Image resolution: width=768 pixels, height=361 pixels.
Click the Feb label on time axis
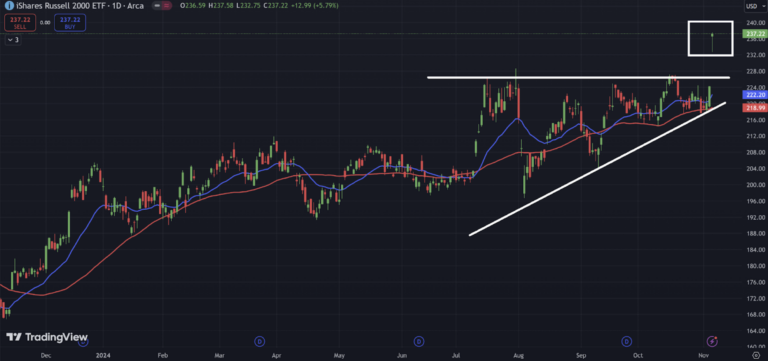(163, 355)
